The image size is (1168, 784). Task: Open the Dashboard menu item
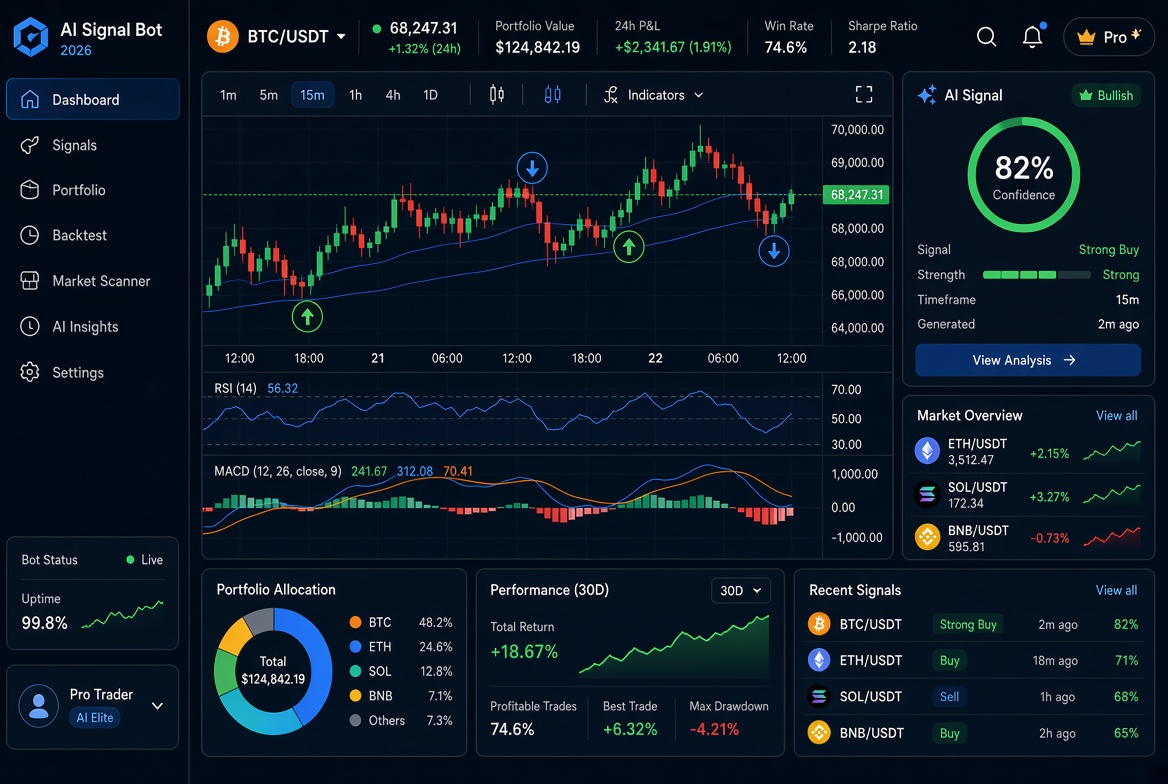(x=93, y=99)
